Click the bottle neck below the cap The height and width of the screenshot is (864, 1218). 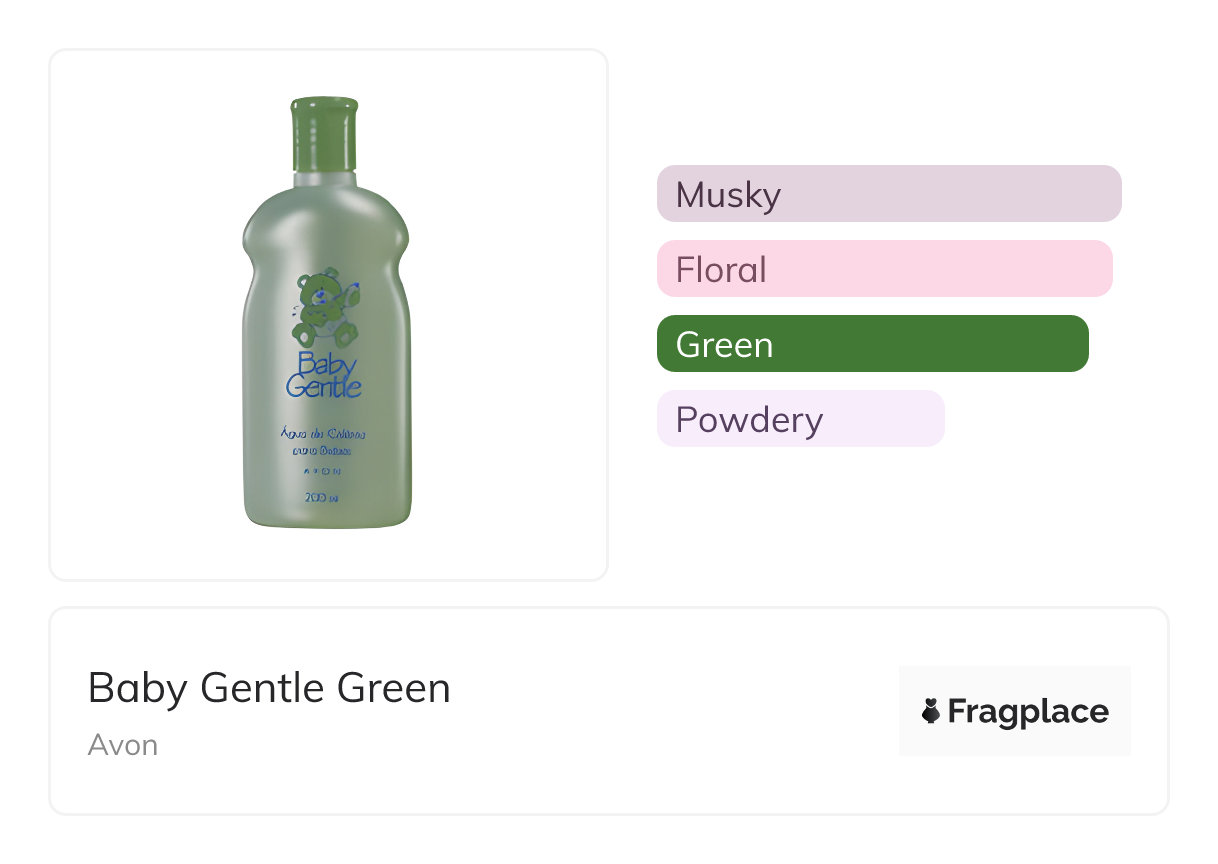point(325,180)
